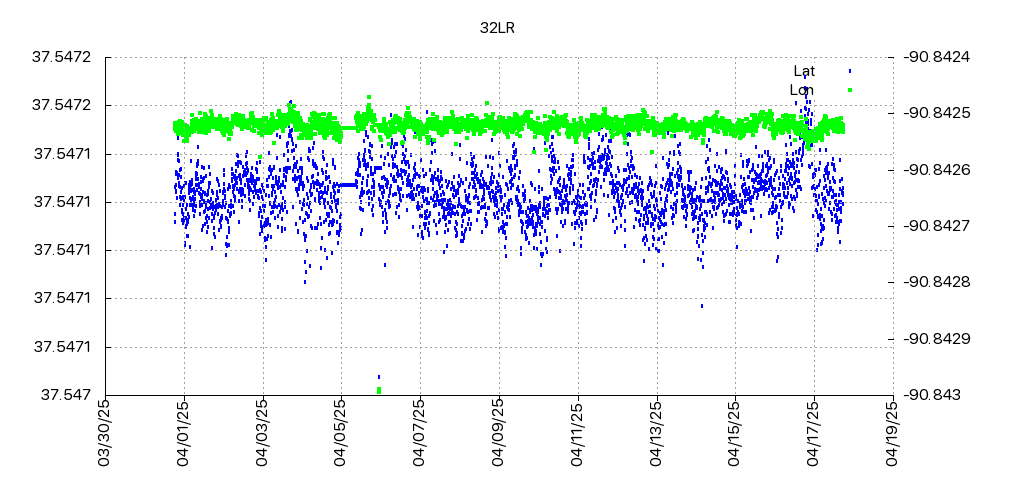The width and height of the screenshot is (1024, 500).
Task: Click the 03/30/25 date label
Action: [102, 431]
